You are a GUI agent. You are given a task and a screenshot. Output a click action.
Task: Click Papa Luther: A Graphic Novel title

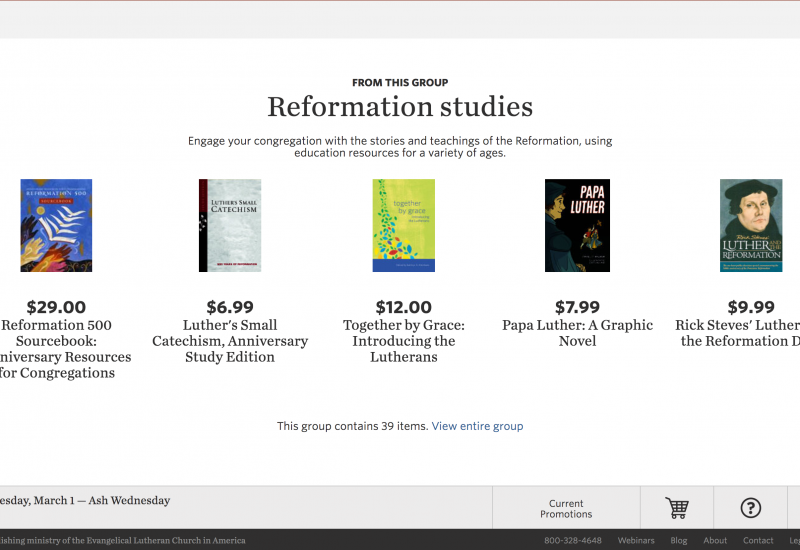pyautogui.click(x=577, y=333)
